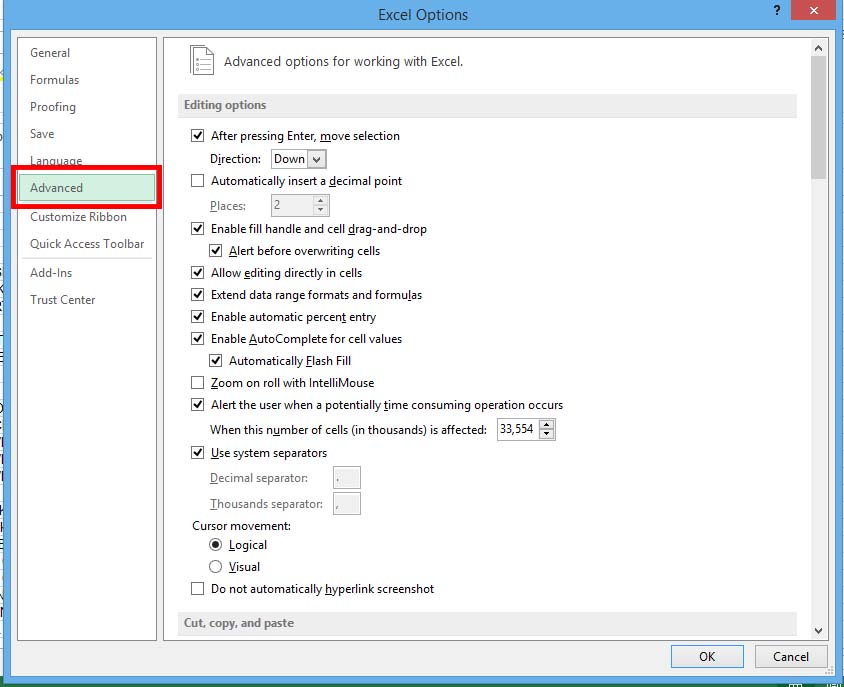Click the scrollbar down arrow
The height and width of the screenshot is (687, 844).
(818, 630)
